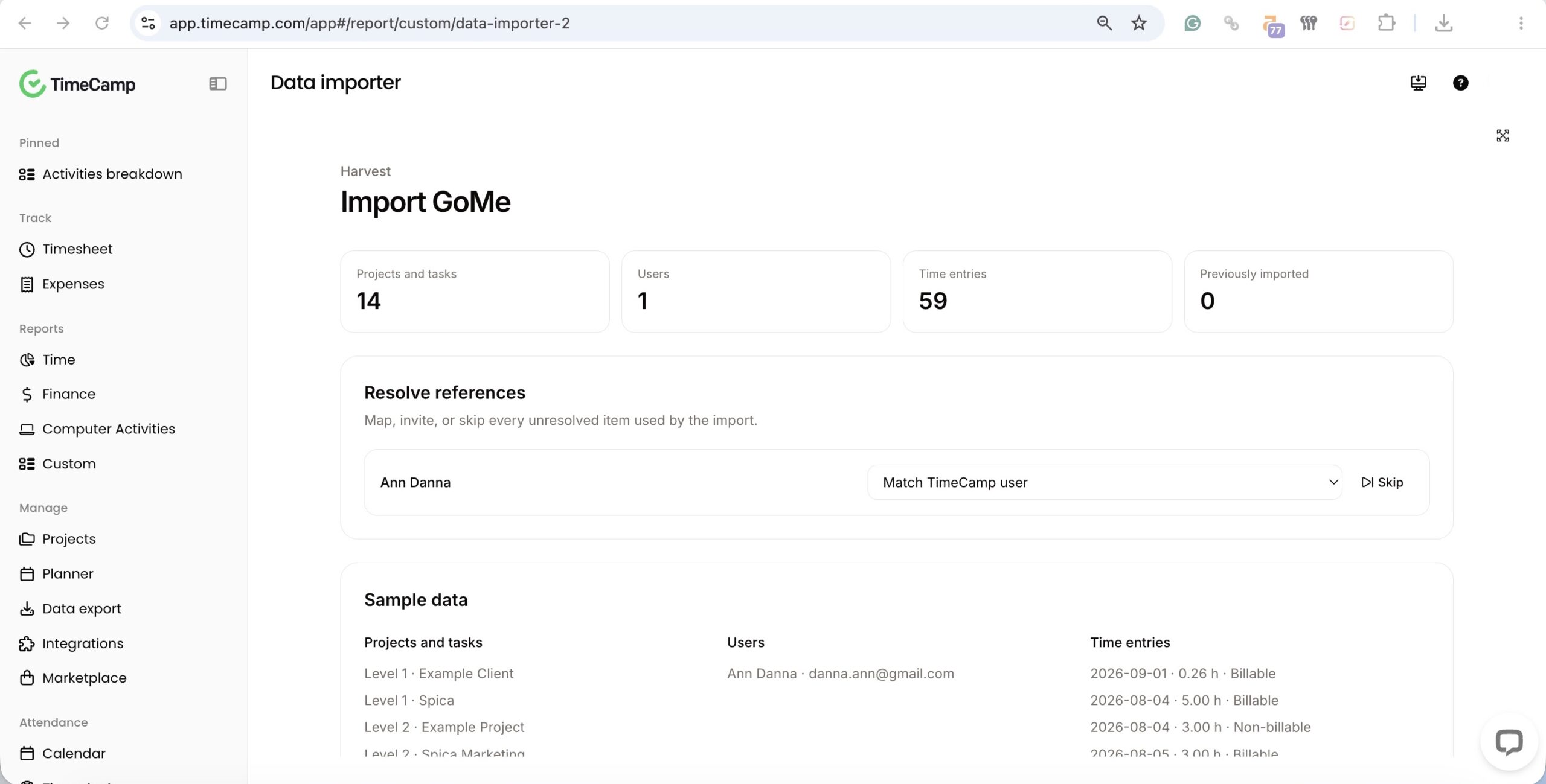Click the desktop app download icon
1546x784 pixels.
pyautogui.click(x=1418, y=83)
